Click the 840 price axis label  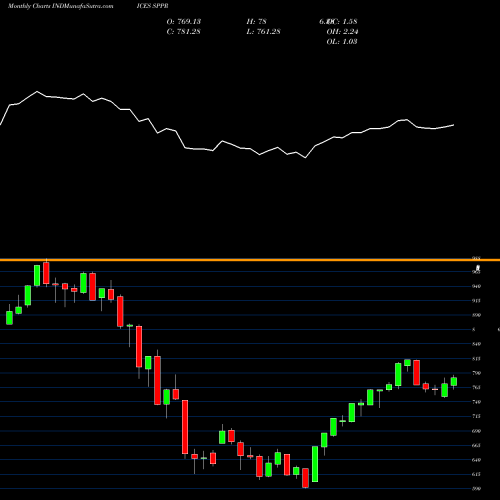pos(477,344)
